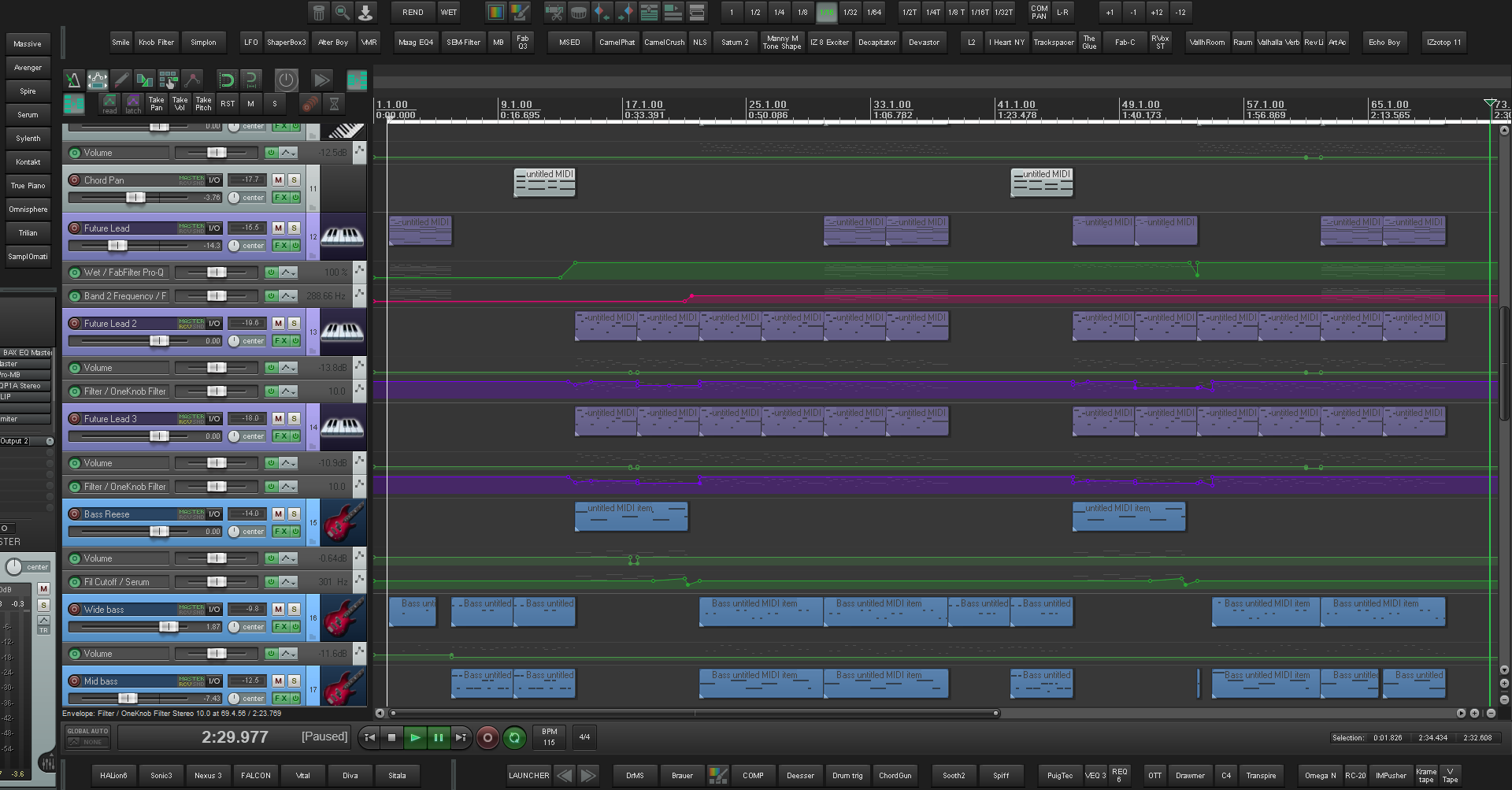The image size is (1512, 790).
Task: Set automation mode to latch icon
Action: tap(133, 103)
